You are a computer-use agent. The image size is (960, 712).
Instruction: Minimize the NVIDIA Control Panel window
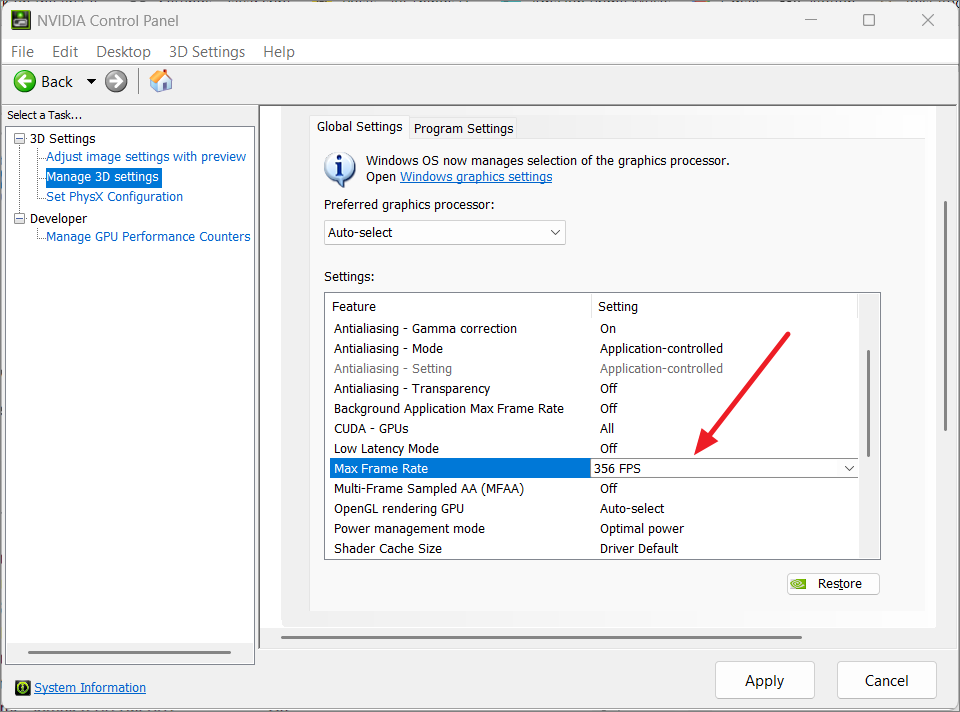click(x=811, y=20)
